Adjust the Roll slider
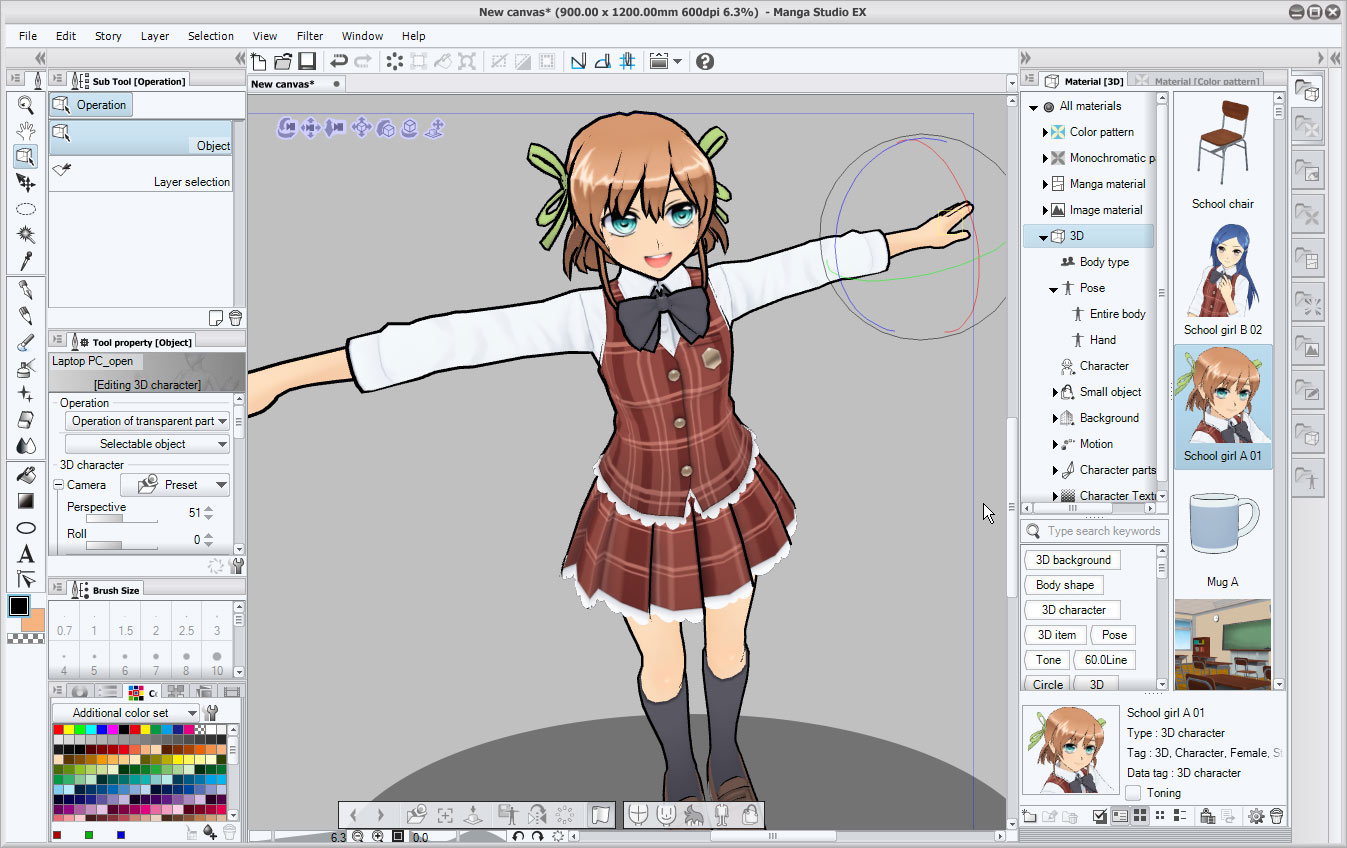 point(122,545)
